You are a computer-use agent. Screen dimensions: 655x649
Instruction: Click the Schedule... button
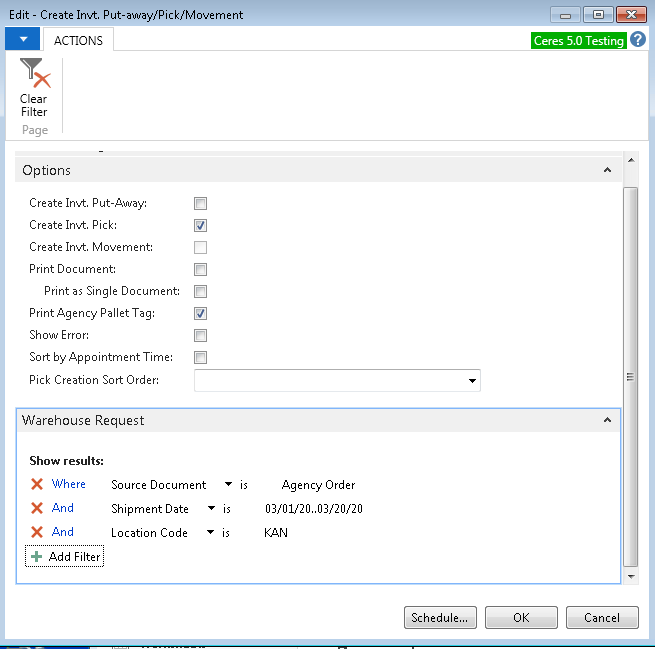pos(440,618)
